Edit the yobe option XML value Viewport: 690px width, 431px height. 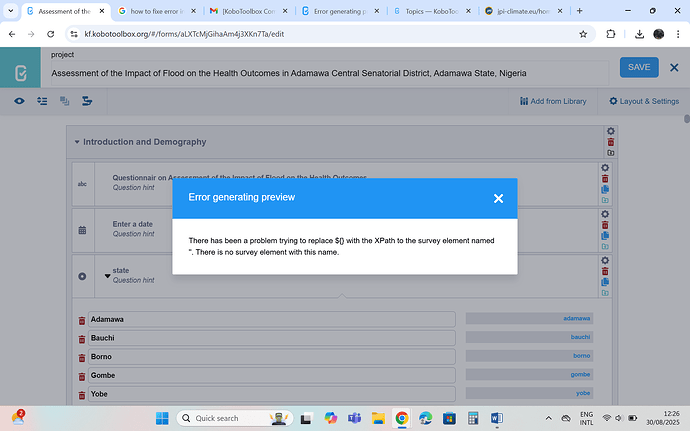tap(529, 393)
